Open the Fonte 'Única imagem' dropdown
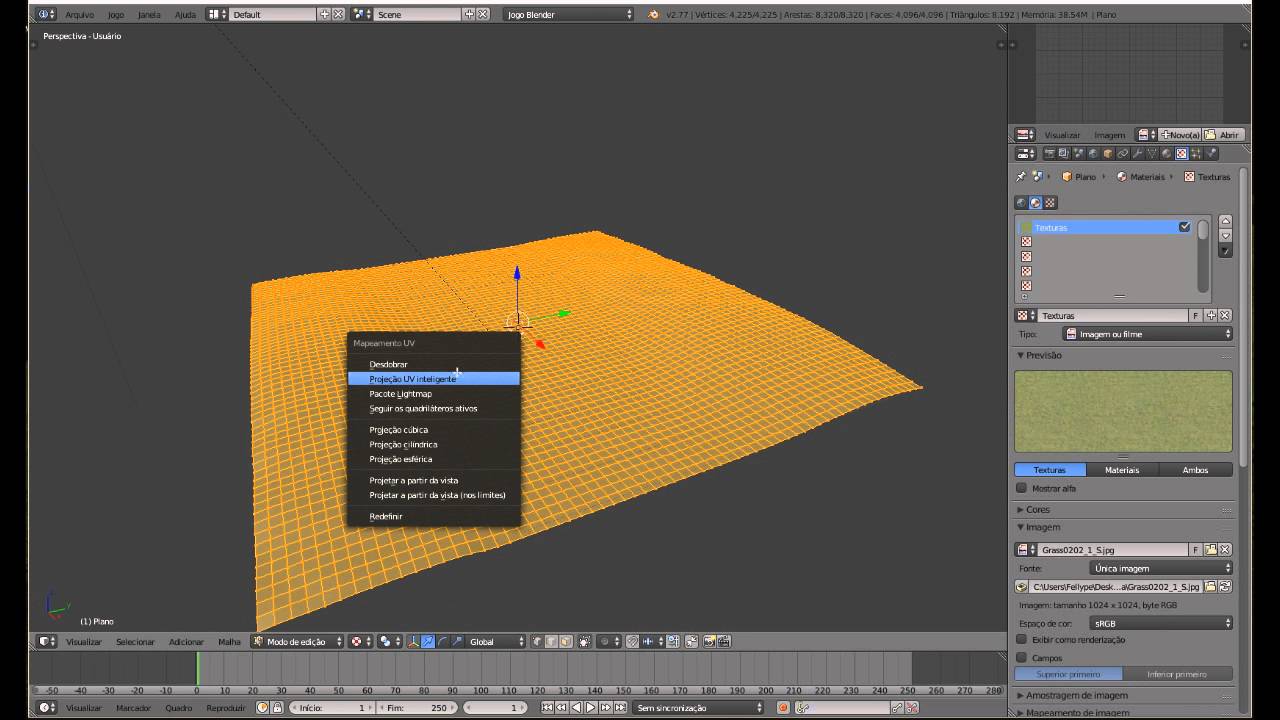 point(1161,568)
